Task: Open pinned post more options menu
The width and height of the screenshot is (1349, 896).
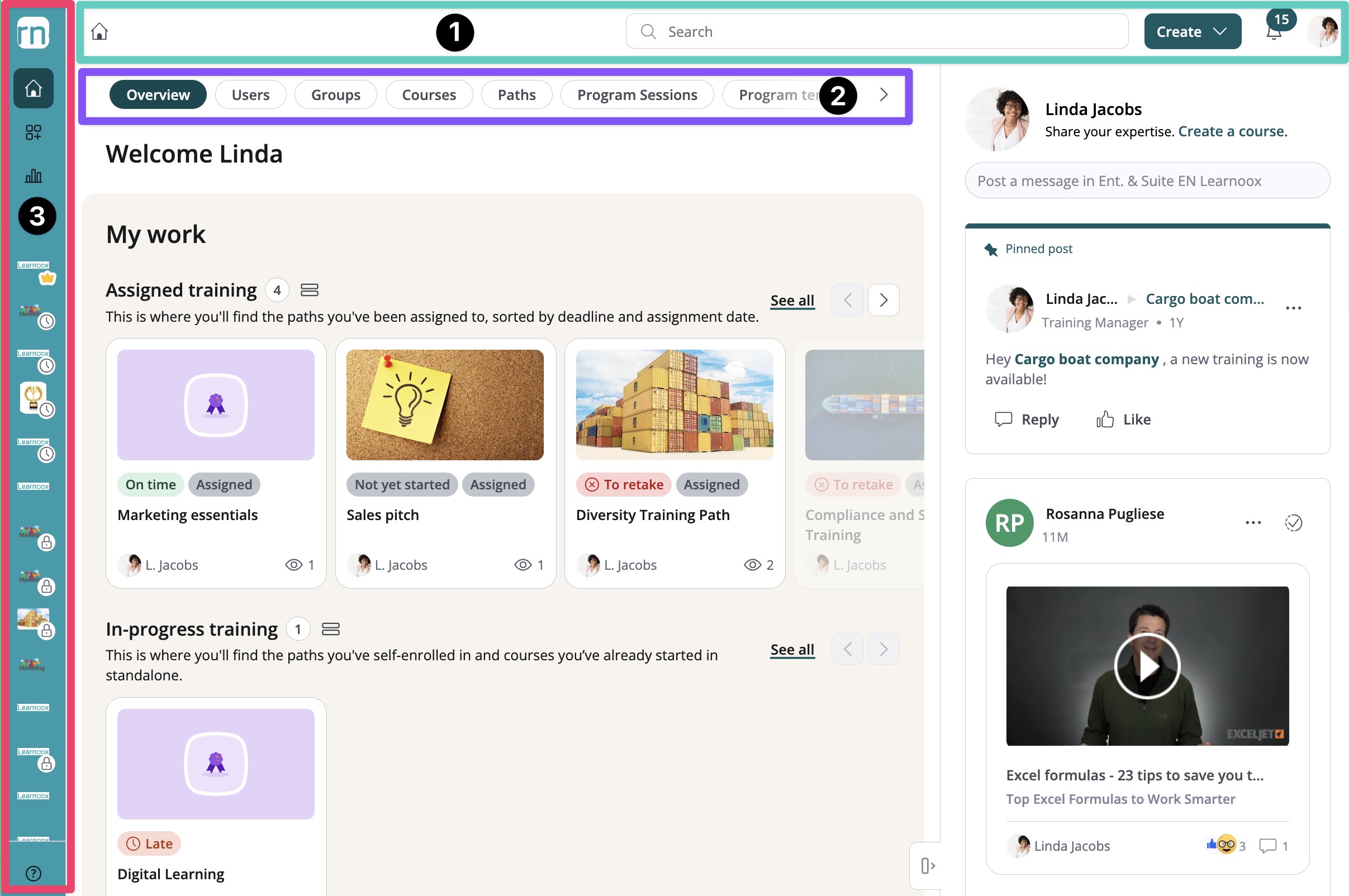Action: (x=1293, y=308)
